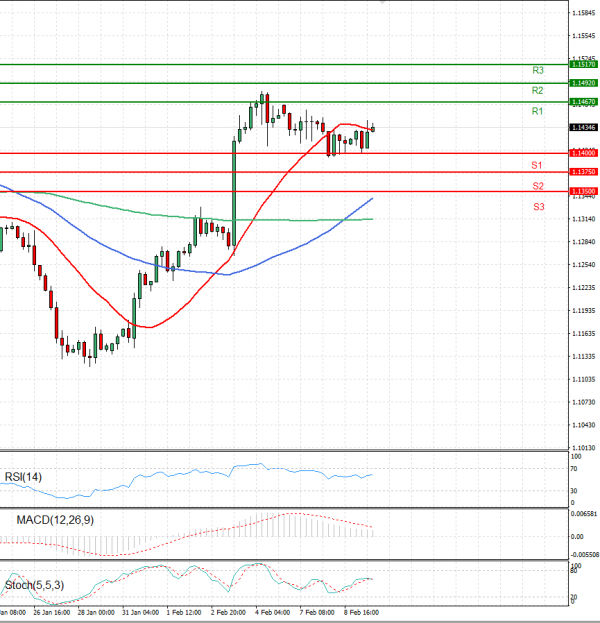Viewport: 600px width, 623px height.
Task: Click the 4 Feb 04:00 time label
Action: pyautogui.click(x=273, y=610)
